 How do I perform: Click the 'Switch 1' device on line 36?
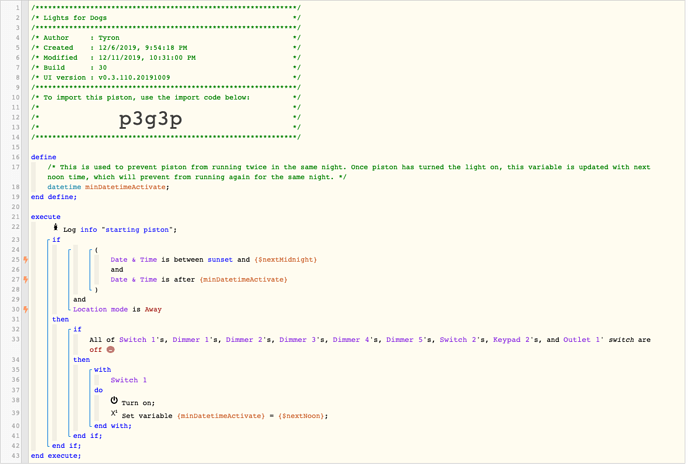(x=128, y=380)
